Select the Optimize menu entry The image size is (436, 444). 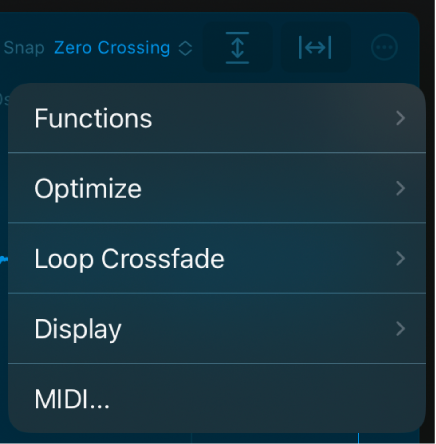coord(217,188)
